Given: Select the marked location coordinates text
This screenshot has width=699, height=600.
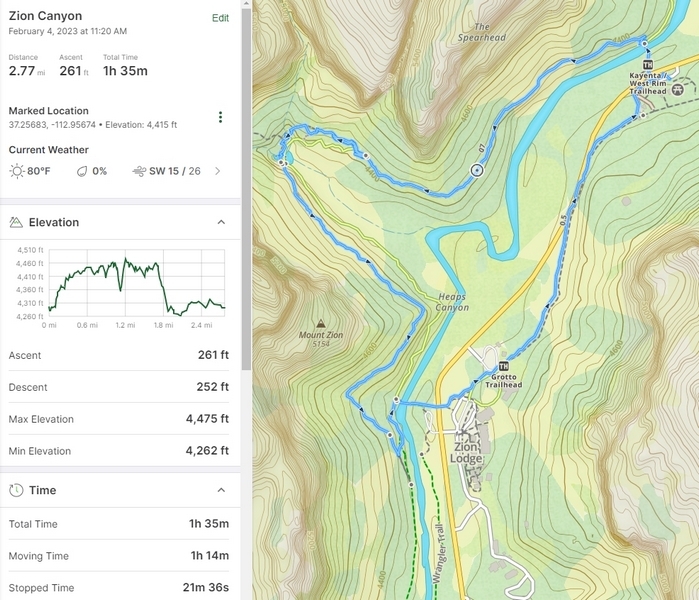Looking at the screenshot, I should pyautogui.click(x=92, y=125).
